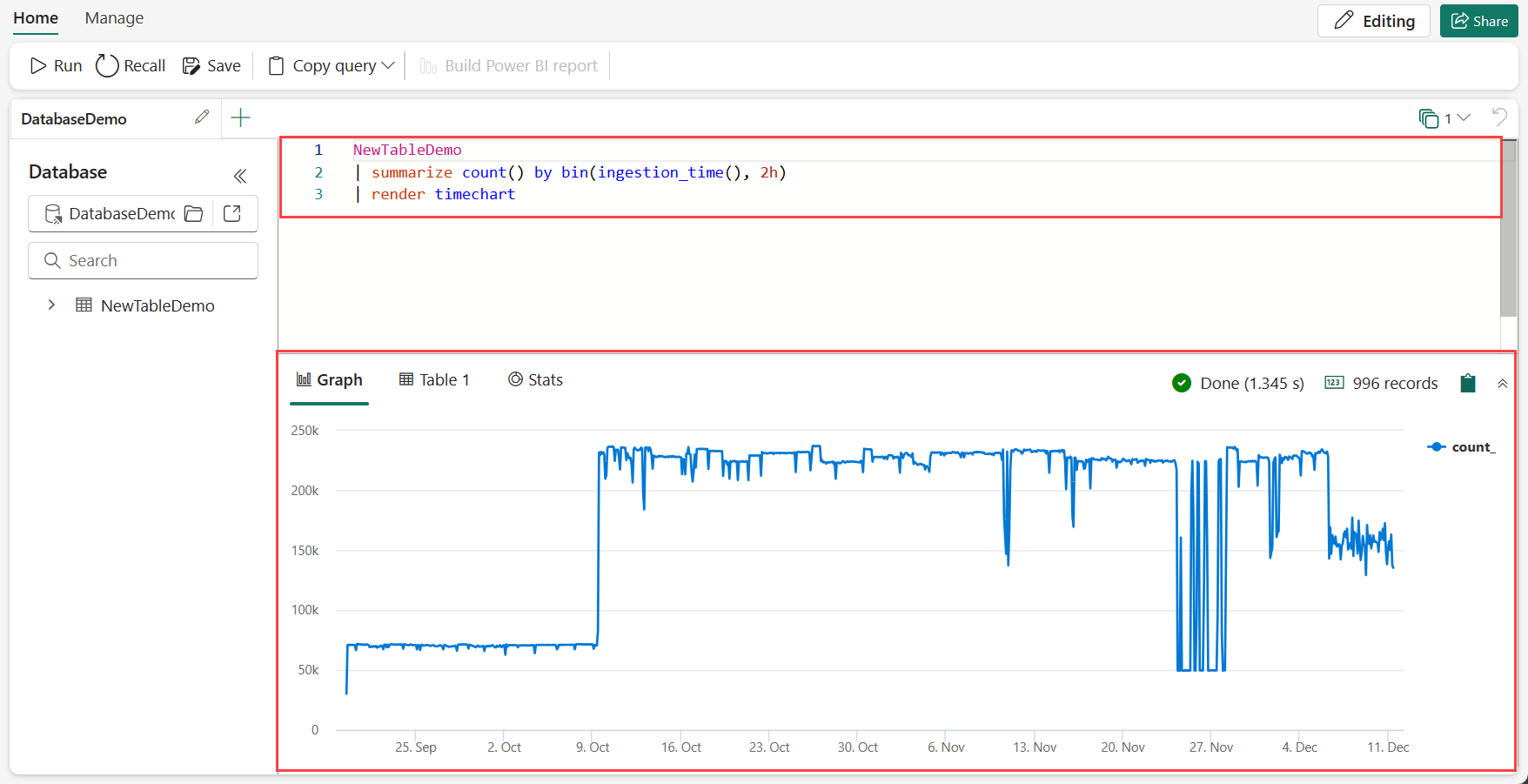
Task: Open the database folder icon
Action: point(194,214)
